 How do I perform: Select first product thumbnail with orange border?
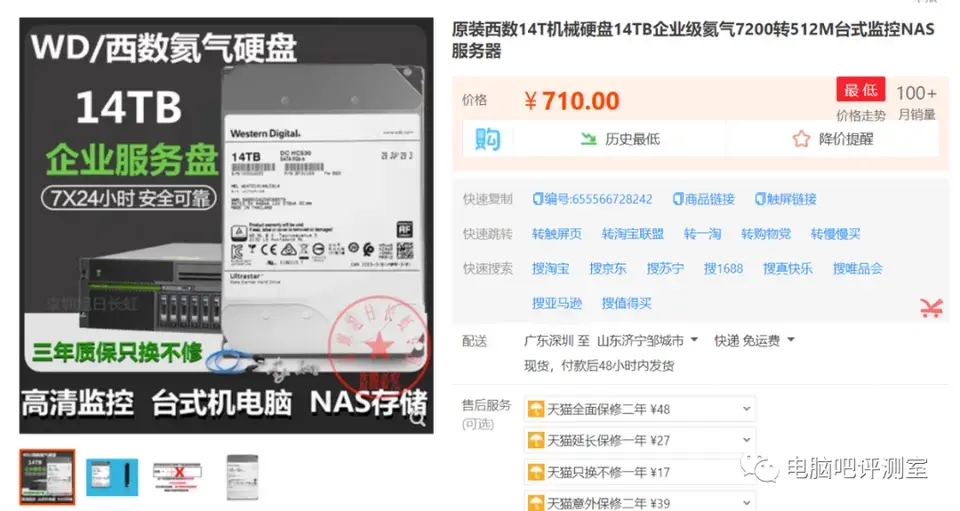click(x=47, y=477)
